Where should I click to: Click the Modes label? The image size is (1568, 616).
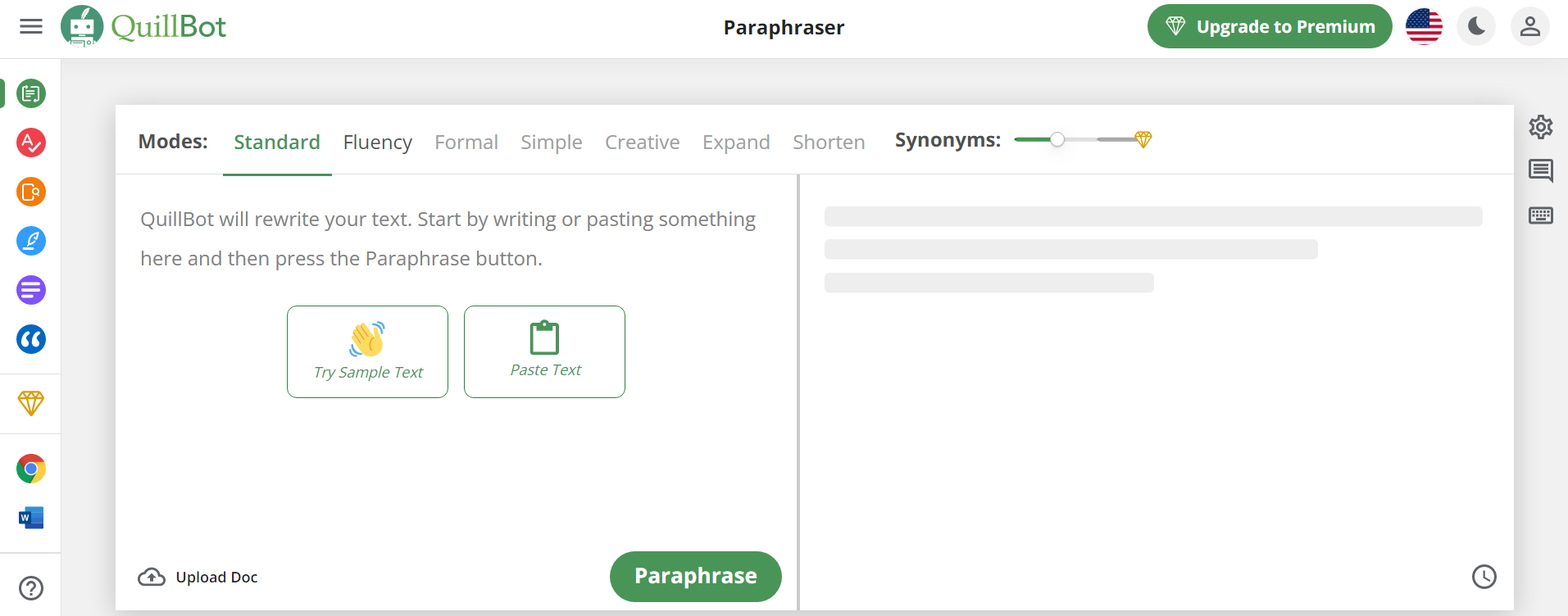[173, 141]
